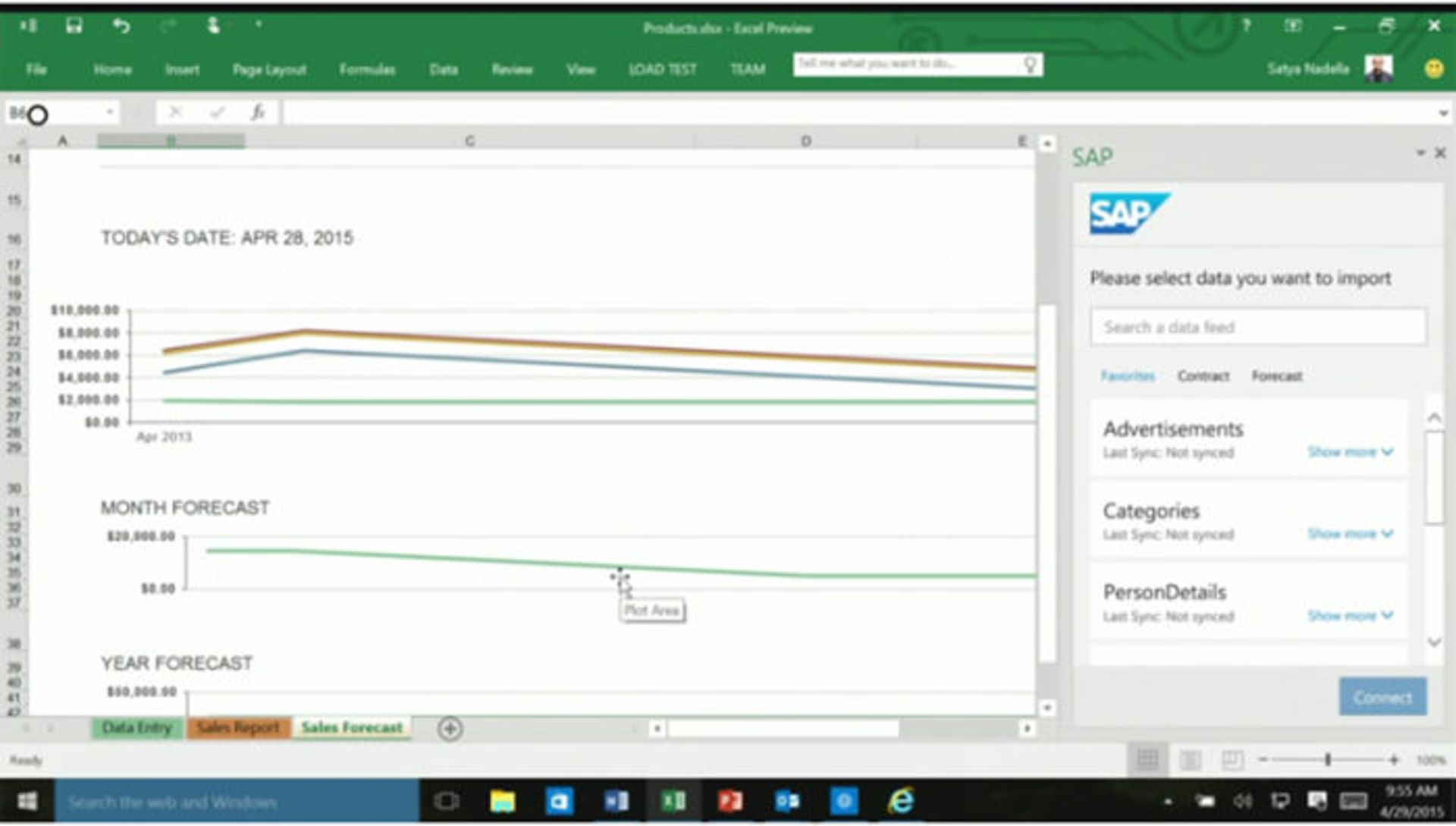Image resolution: width=1456 pixels, height=826 pixels.
Task: Click the Search a data feed field
Action: pos(1257,327)
